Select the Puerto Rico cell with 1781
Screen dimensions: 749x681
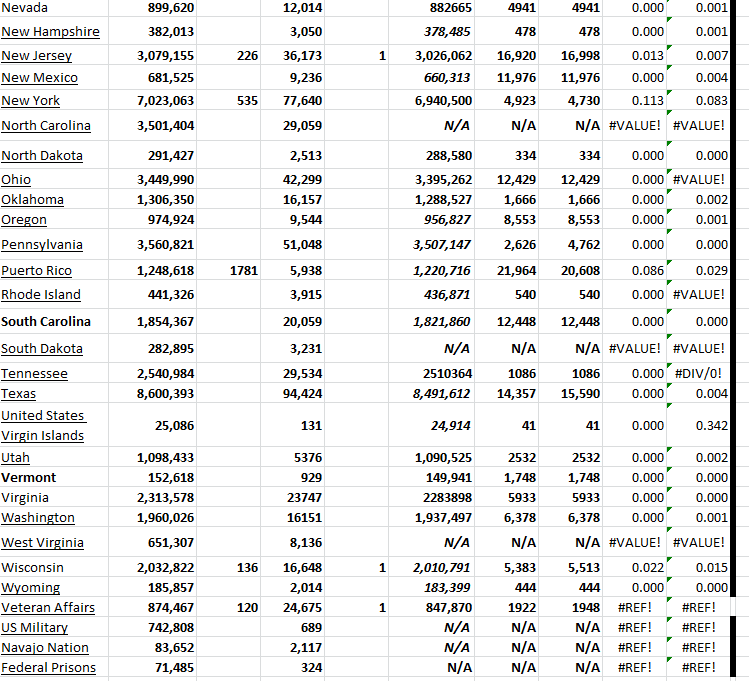click(x=243, y=271)
